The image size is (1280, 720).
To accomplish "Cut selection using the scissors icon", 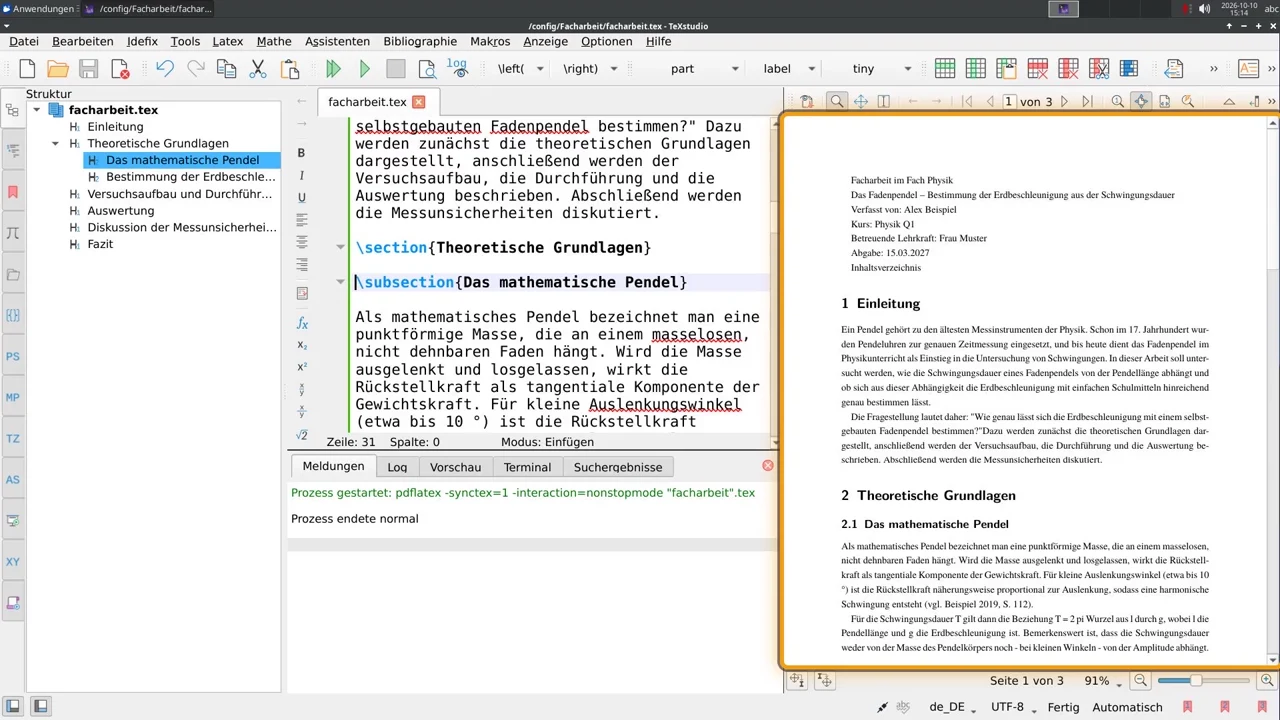I will (258, 69).
